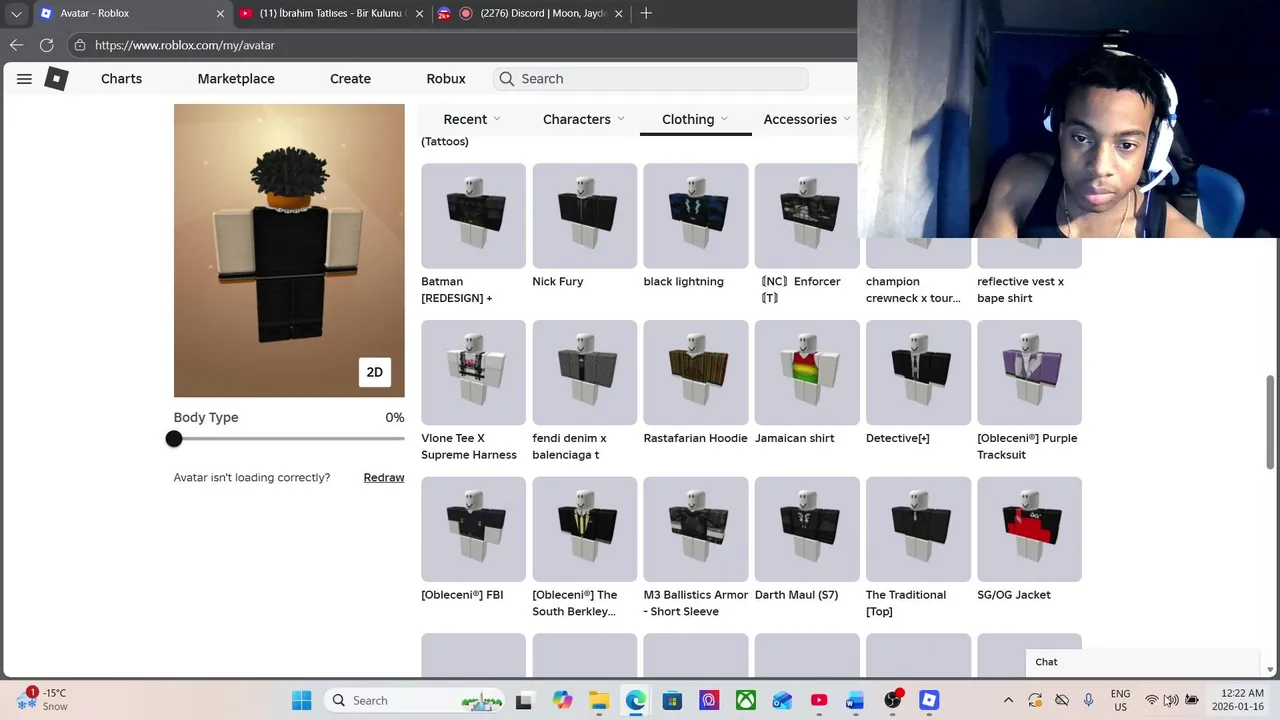Select The South Berkley shirt thumbnail

(x=584, y=529)
